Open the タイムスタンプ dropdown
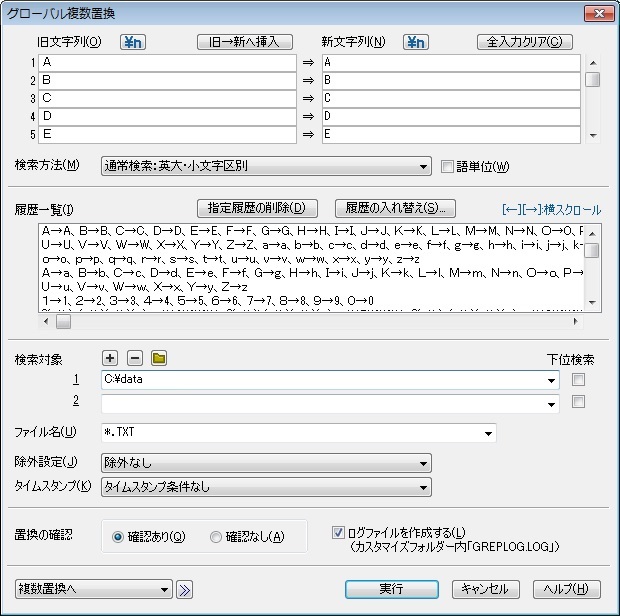The height and width of the screenshot is (616, 620). click(266, 487)
